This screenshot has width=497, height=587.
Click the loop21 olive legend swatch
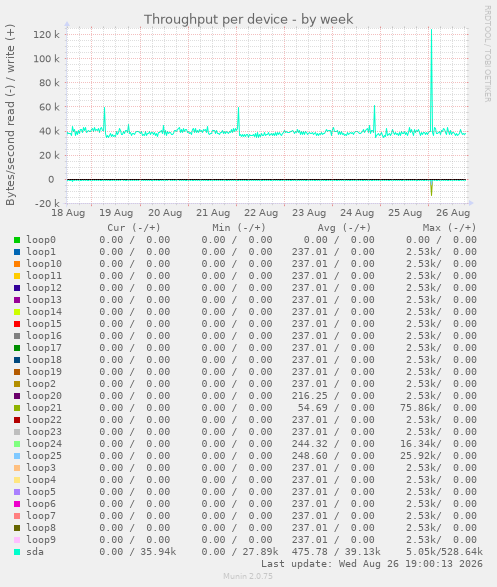17,408
